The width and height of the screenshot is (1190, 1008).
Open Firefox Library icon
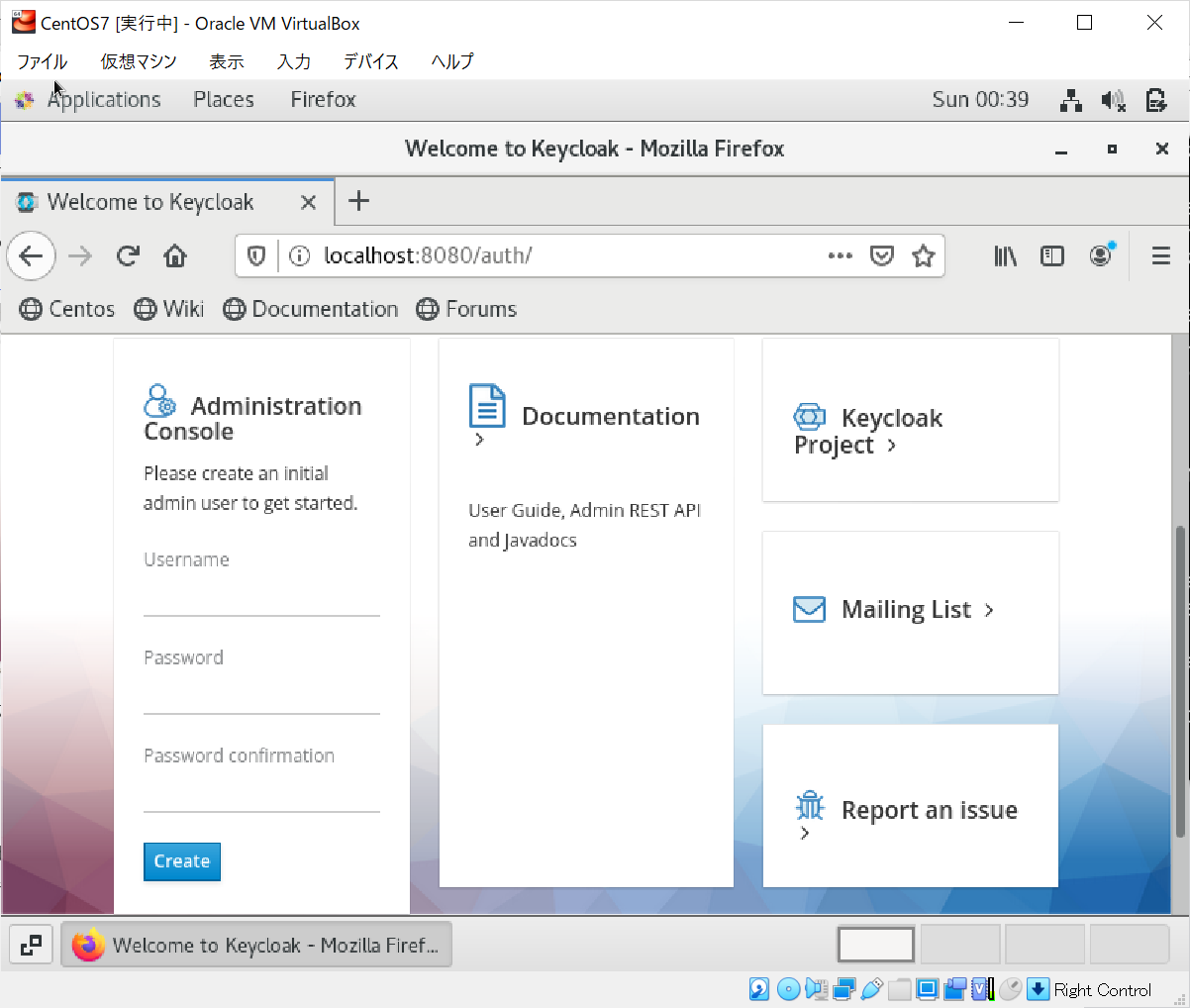(x=1006, y=256)
